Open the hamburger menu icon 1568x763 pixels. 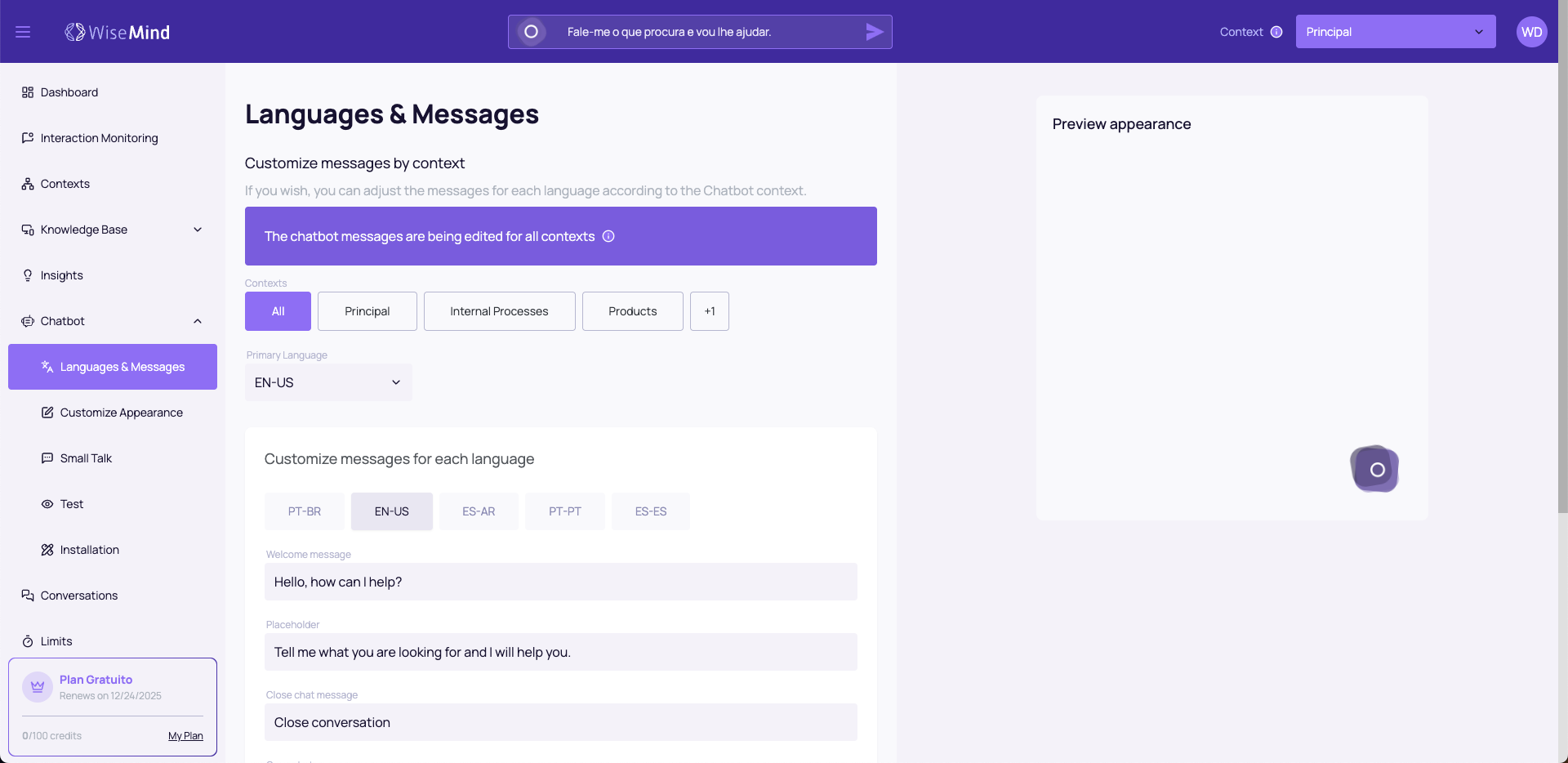23,32
